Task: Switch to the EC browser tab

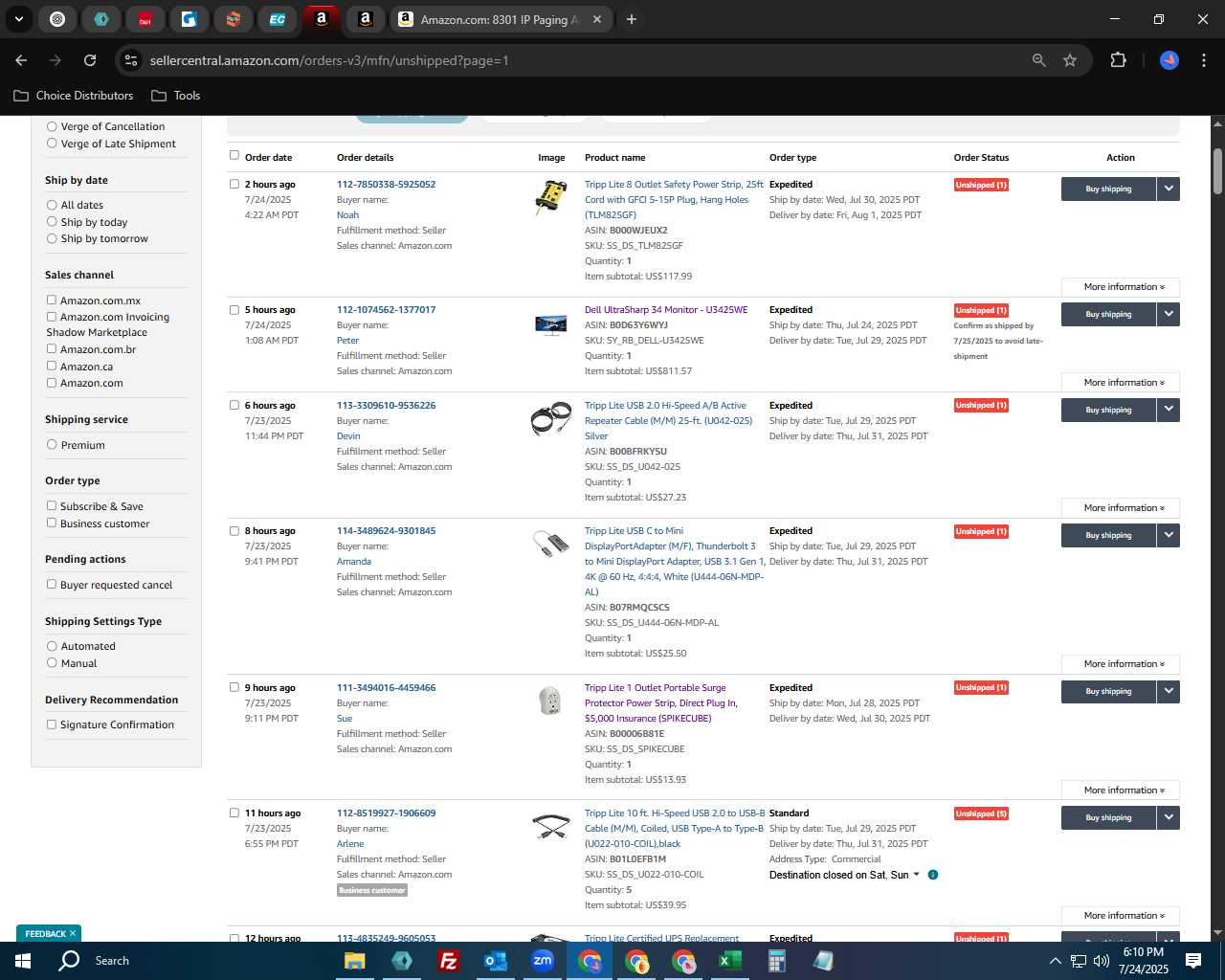Action: [x=277, y=19]
